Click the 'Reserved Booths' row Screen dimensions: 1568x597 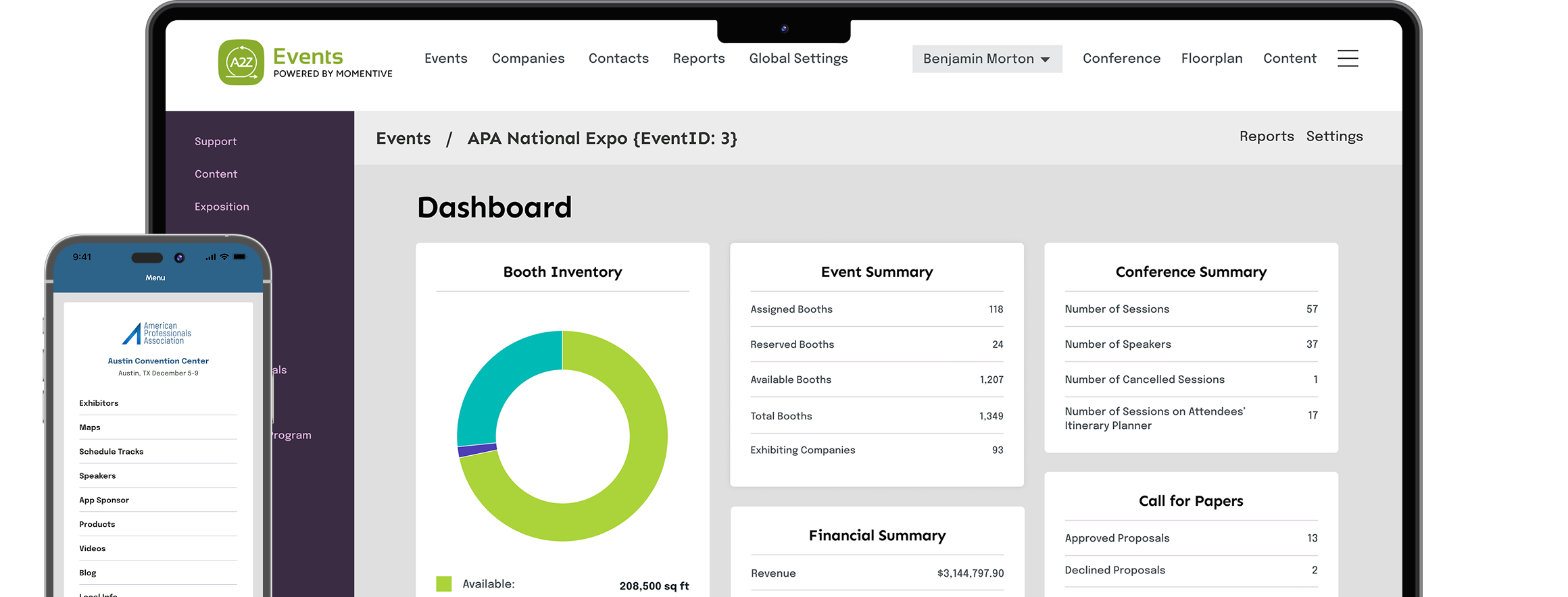tap(877, 344)
